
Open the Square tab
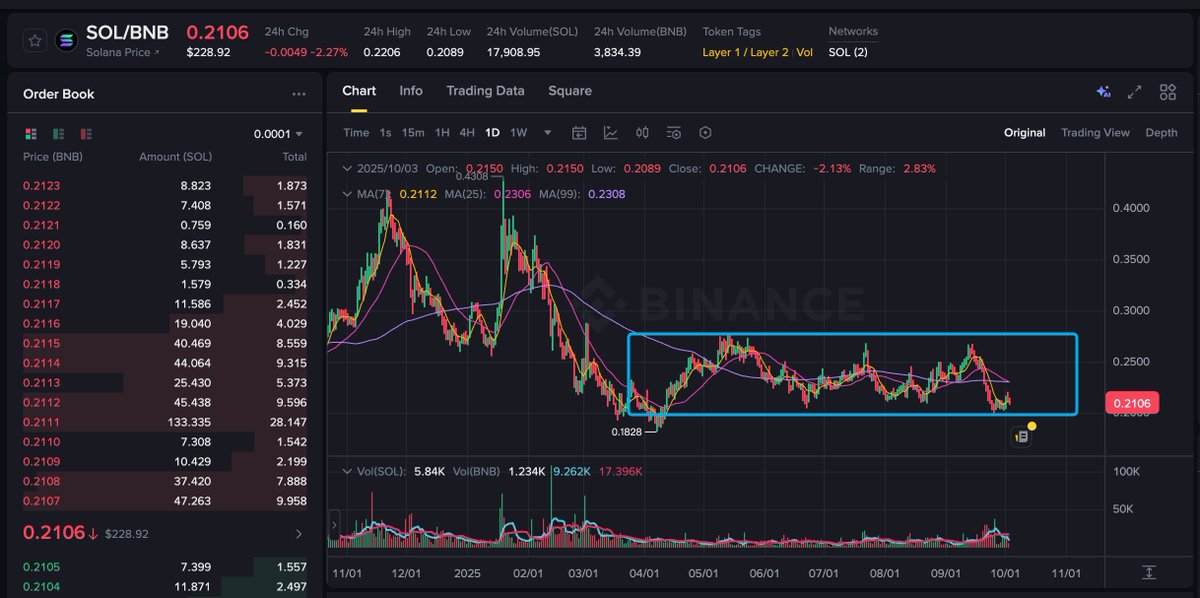click(570, 91)
